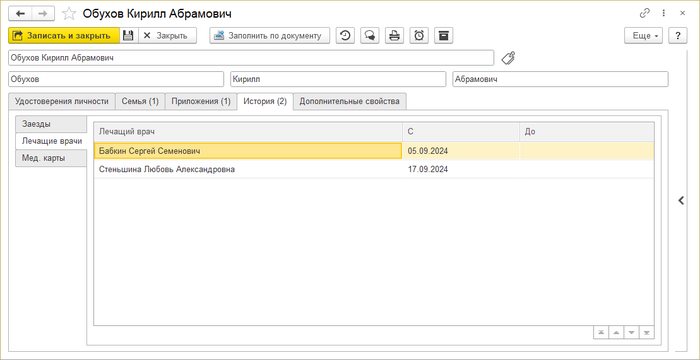This screenshot has width=700, height=360.
Task: Click date cell 05.09.2024
Action: coord(461,151)
